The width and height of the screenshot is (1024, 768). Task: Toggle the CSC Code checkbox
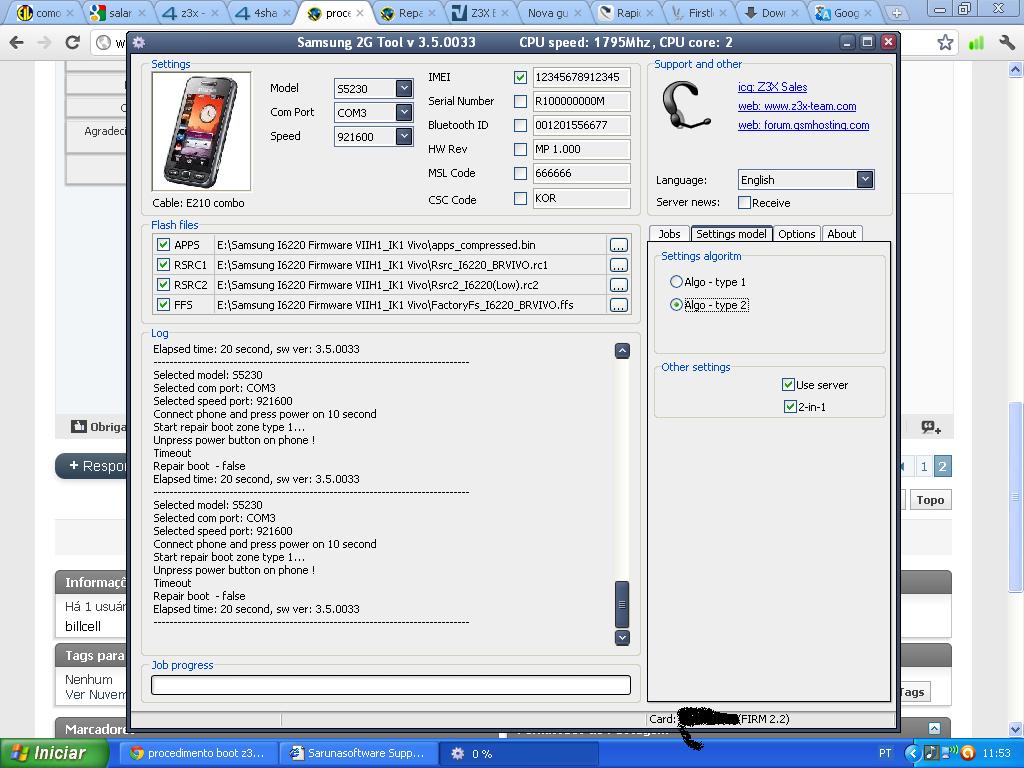pyautogui.click(x=520, y=199)
